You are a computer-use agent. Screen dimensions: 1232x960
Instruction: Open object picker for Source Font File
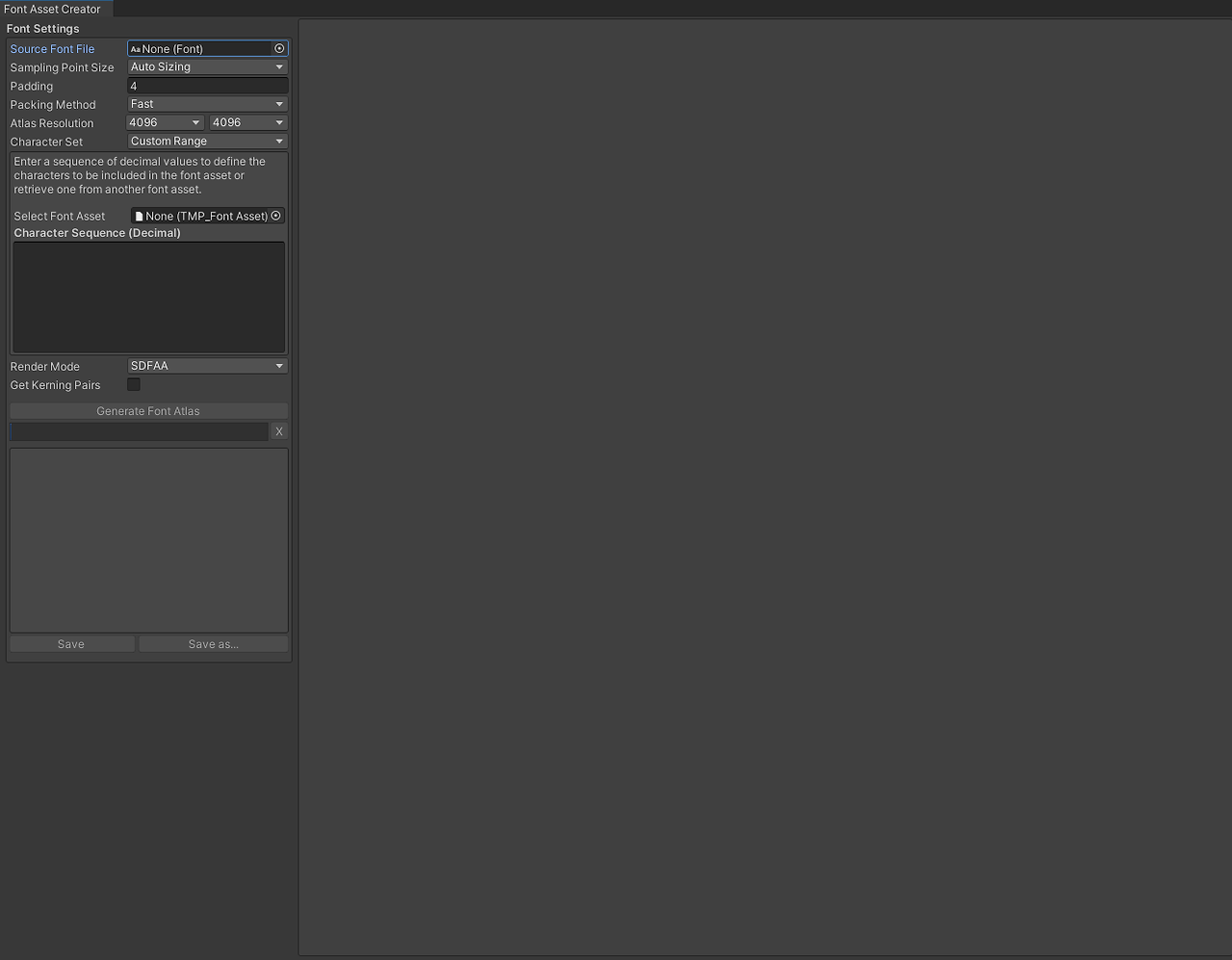coord(278,48)
